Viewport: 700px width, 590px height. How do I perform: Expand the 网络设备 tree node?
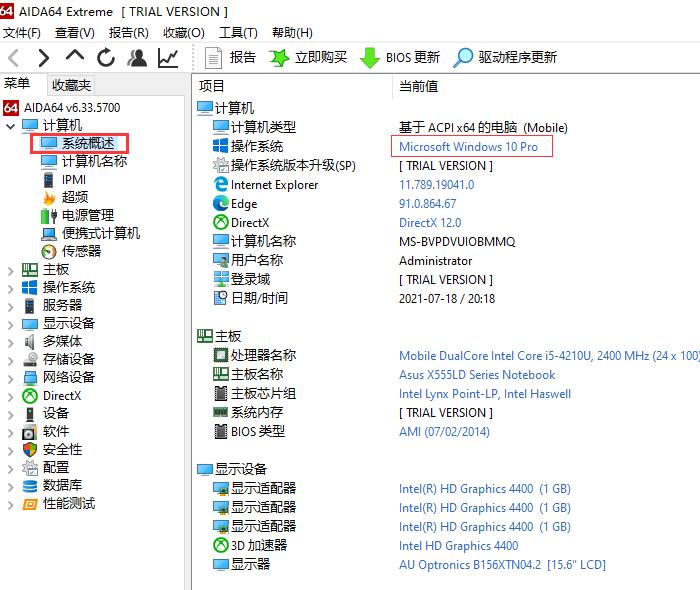pyautogui.click(x=11, y=378)
